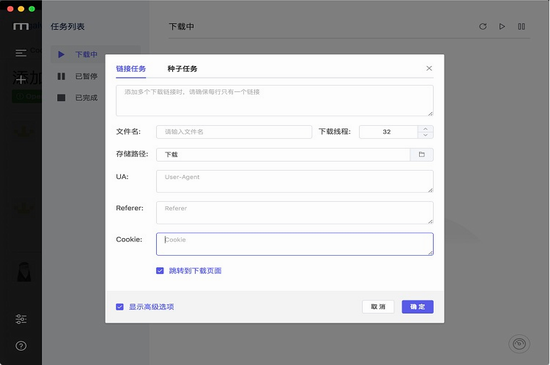
Task: Switch to the 种子任务 tab
Action: pyautogui.click(x=182, y=69)
